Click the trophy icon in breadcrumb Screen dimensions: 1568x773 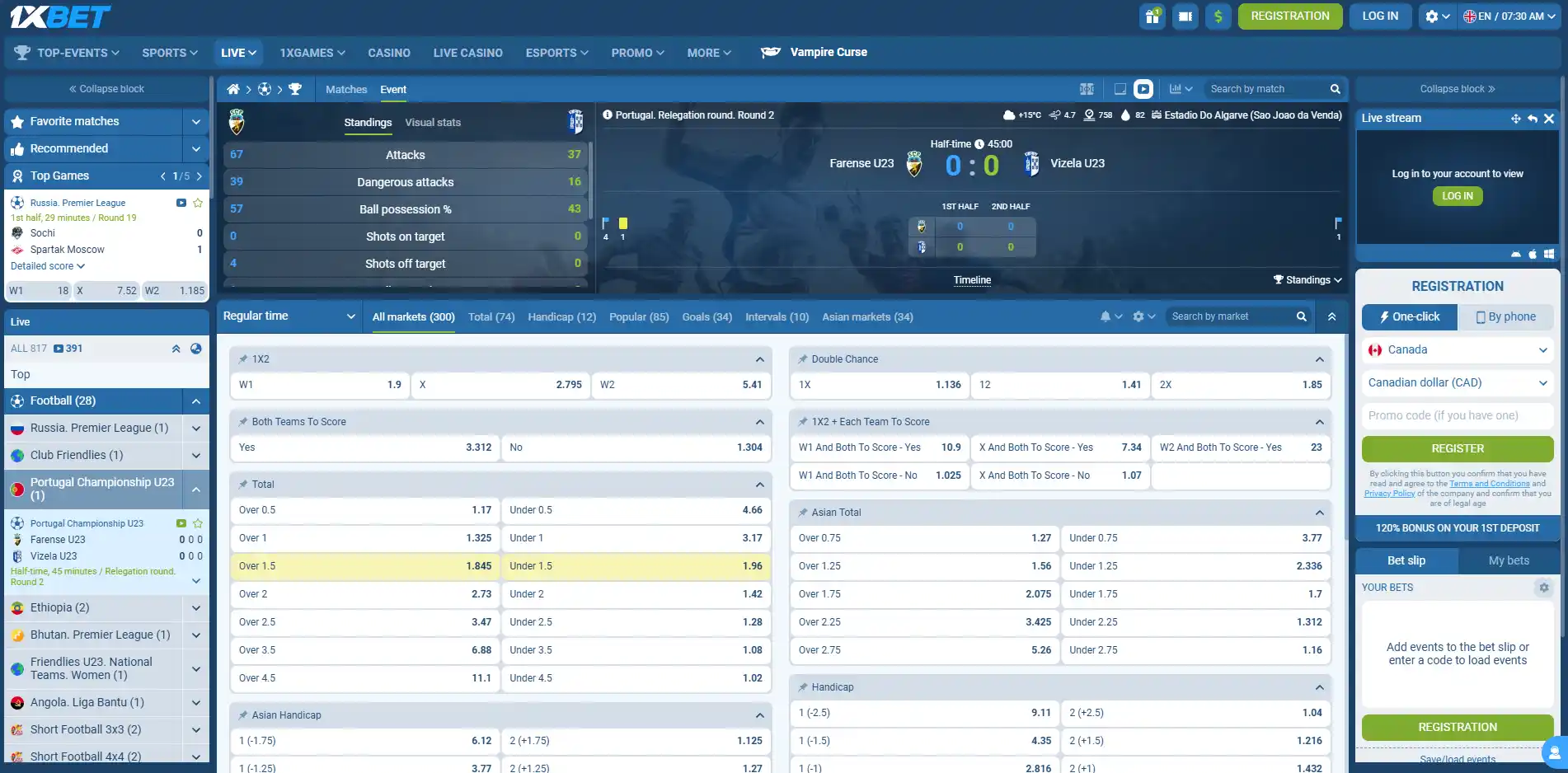[x=295, y=89]
